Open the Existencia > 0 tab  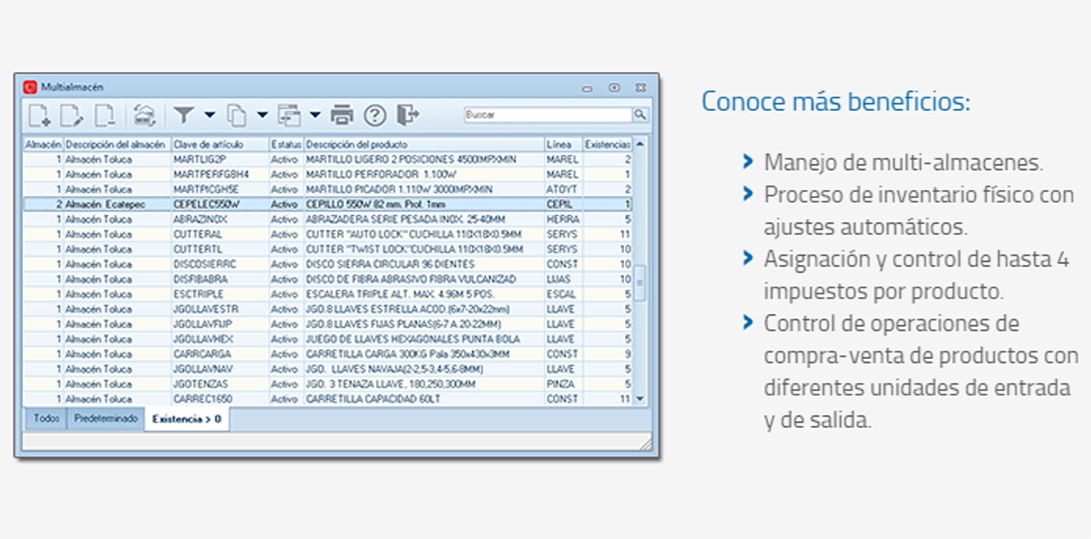[187, 419]
